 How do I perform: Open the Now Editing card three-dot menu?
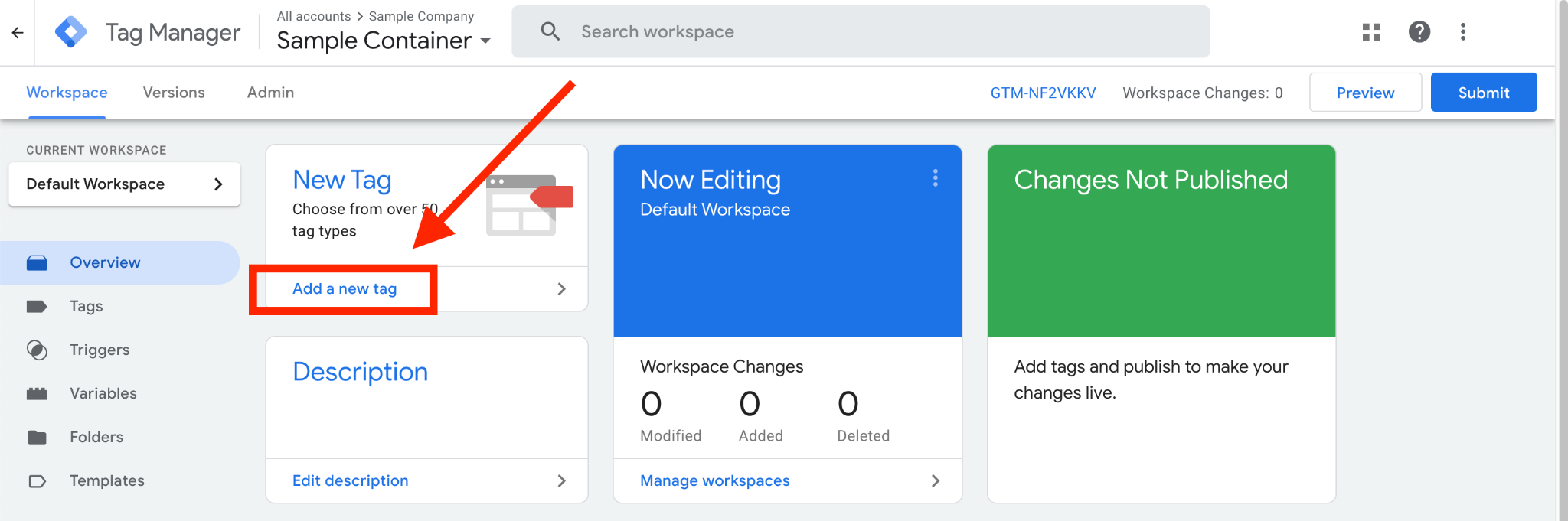[x=935, y=178]
